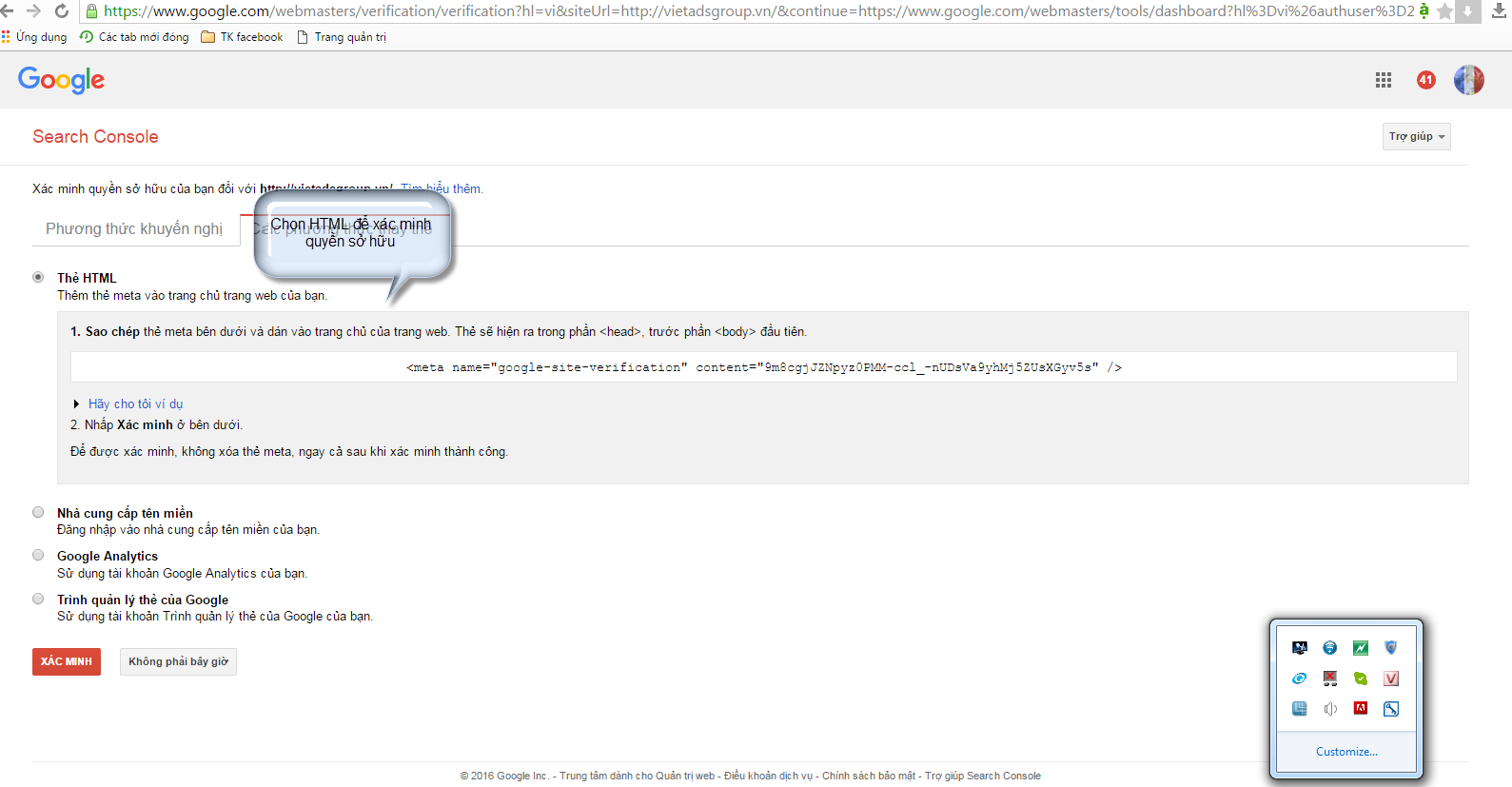The image size is (1512, 787).
Task: Open Trung tâm dành cho Quản trị web link
Action: click(x=637, y=776)
